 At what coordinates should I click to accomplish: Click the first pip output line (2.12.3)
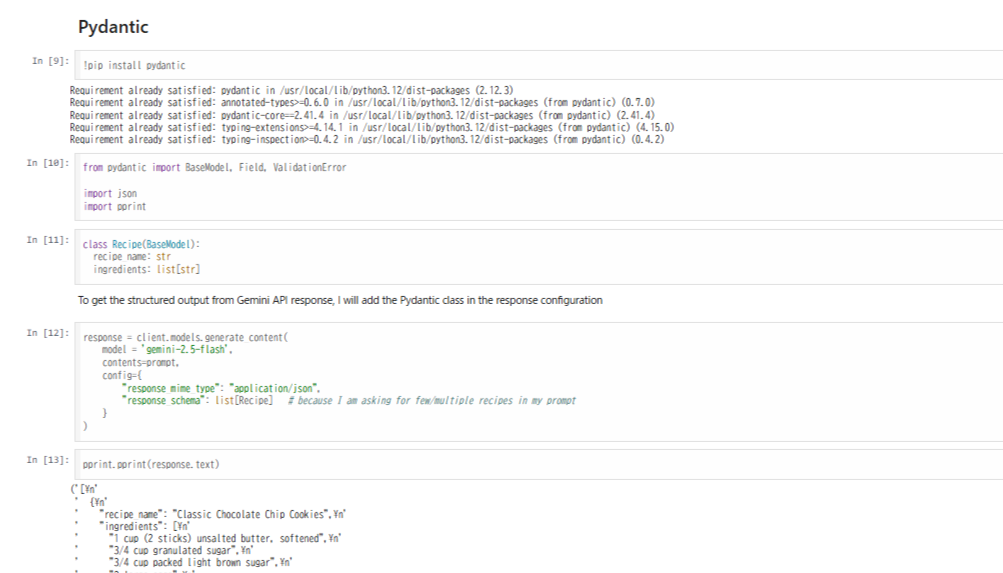tap(291, 90)
